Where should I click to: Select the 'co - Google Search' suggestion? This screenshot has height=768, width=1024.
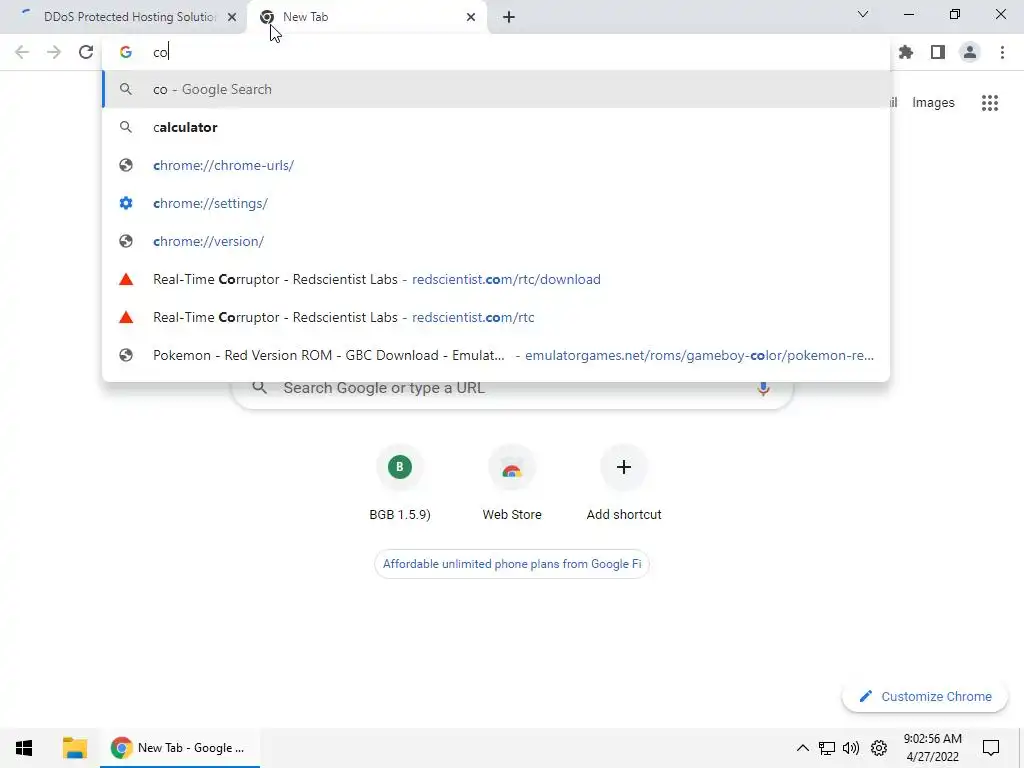(496, 89)
